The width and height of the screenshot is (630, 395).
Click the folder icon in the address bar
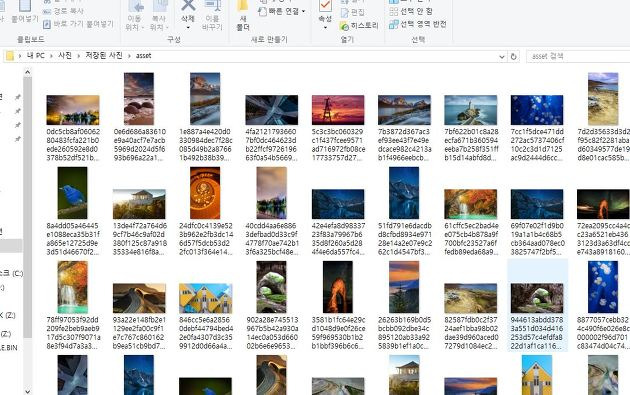click(x=10, y=56)
